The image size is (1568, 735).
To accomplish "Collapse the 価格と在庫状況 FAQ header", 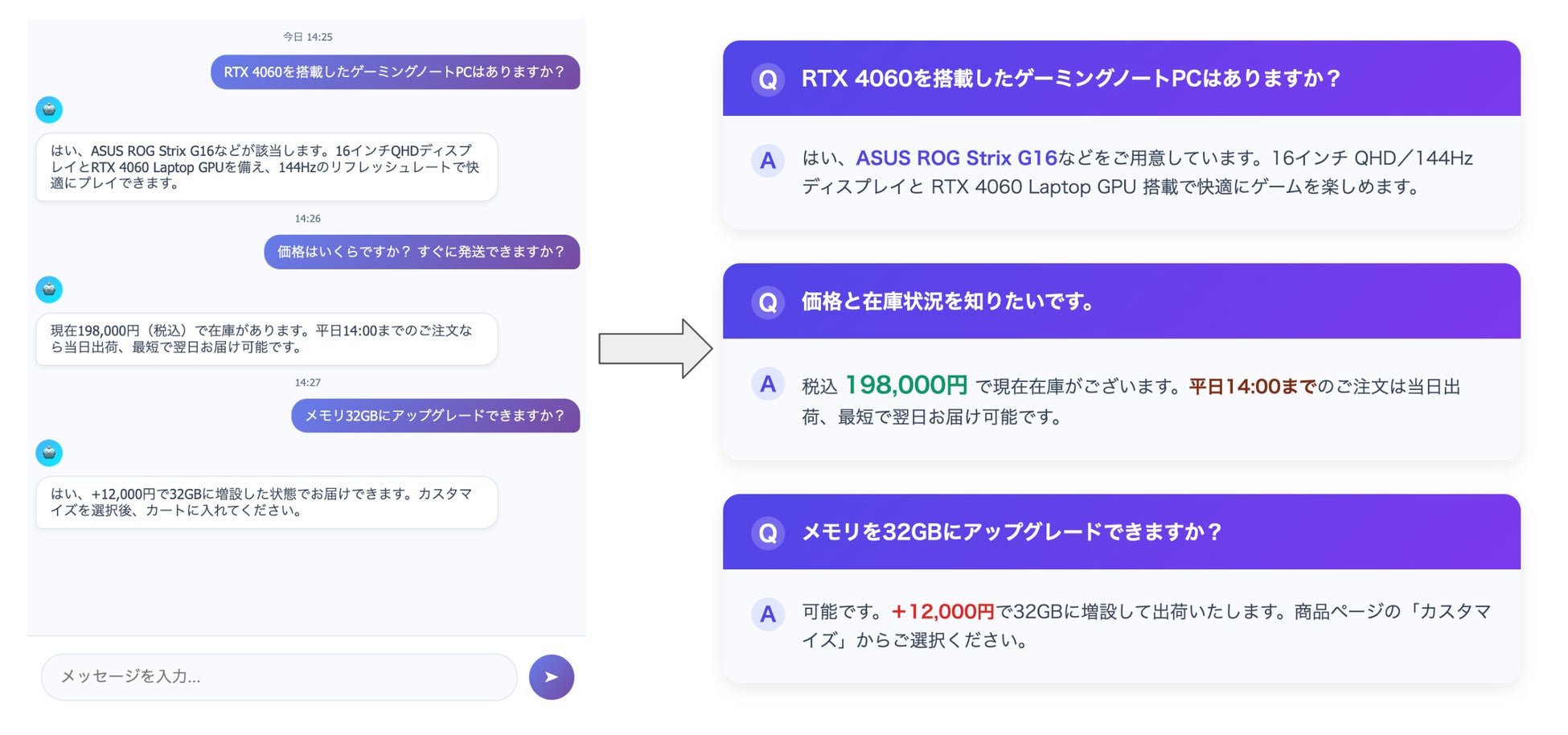I will coord(1121,302).
